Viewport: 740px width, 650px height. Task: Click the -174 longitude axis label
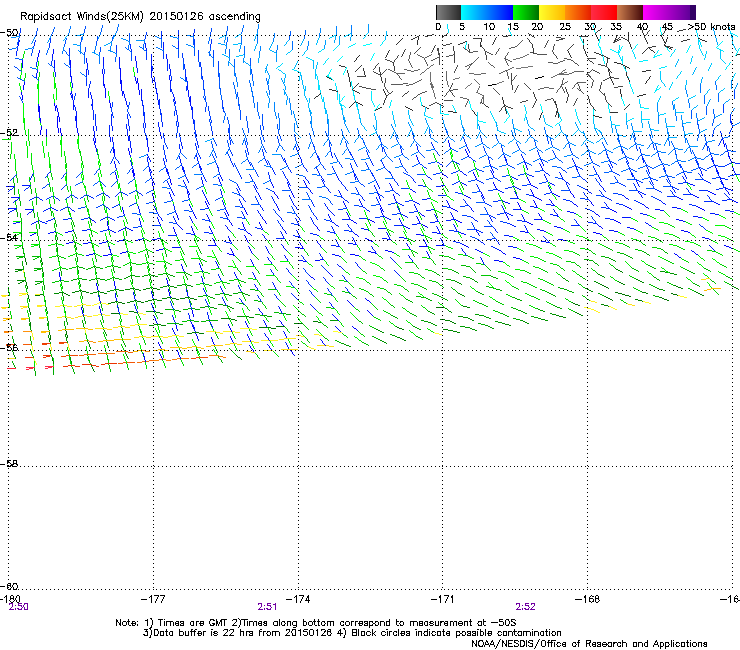[x=298, y=599]
